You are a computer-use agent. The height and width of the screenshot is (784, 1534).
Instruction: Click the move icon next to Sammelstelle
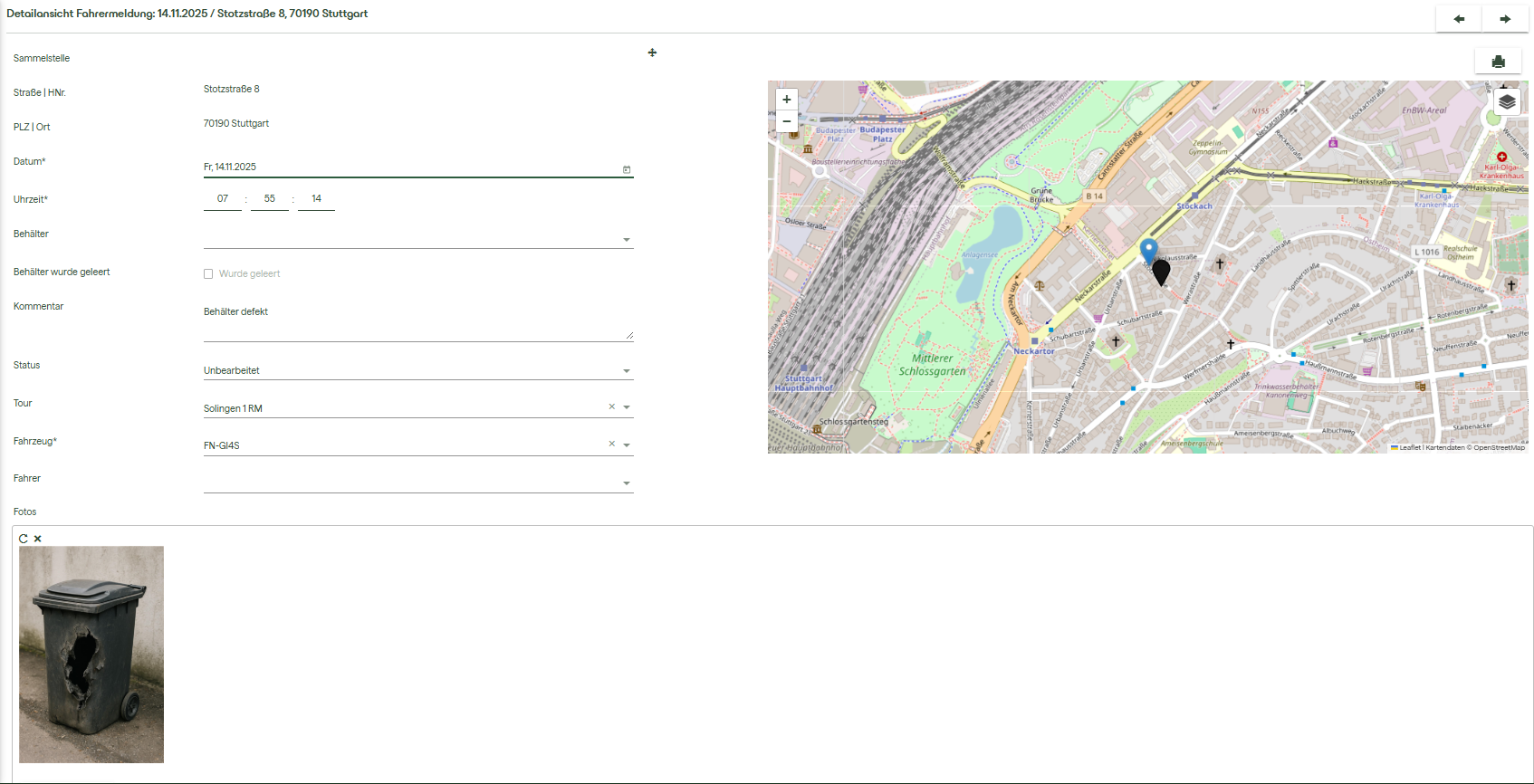(x=652, y=53)
